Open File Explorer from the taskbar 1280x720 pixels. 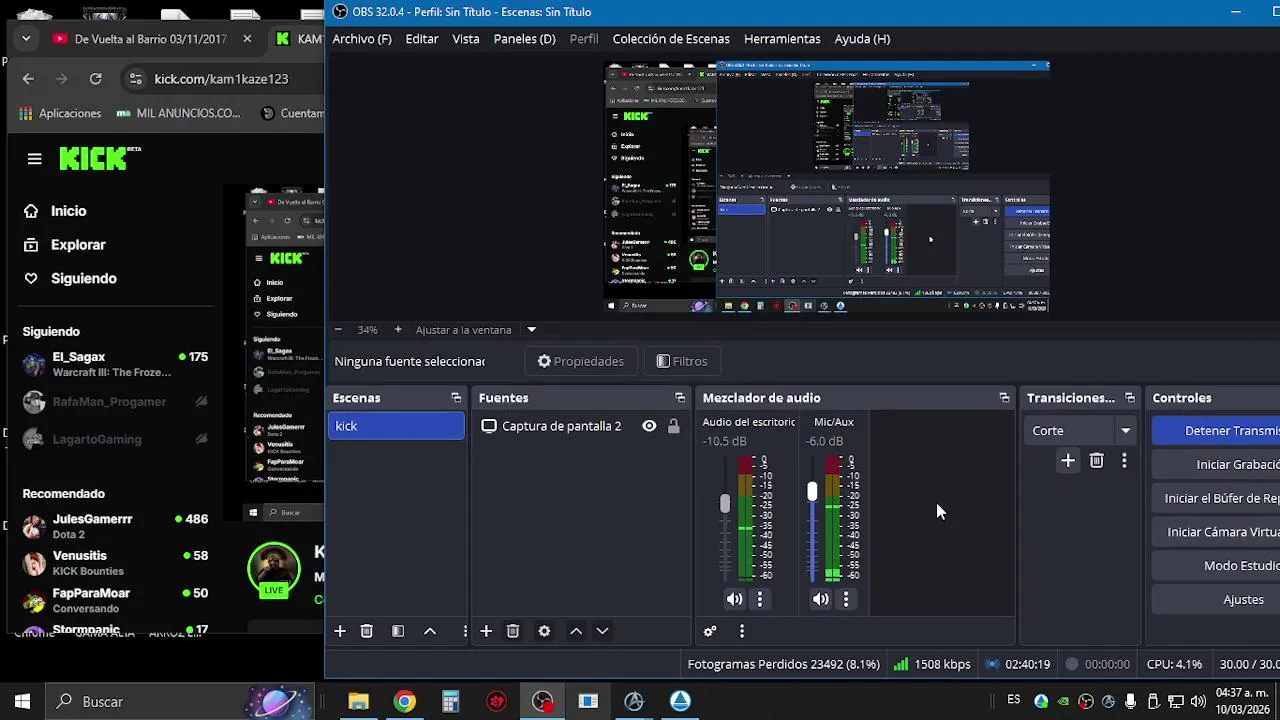pyautogui.click(x=358, y=701)
